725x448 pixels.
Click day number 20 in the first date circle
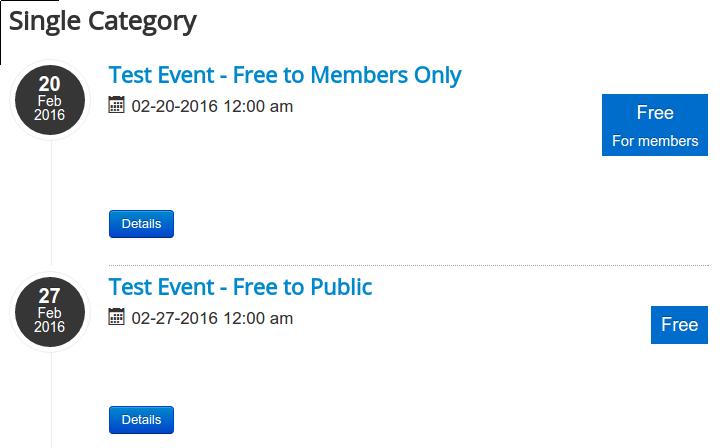[49, 85]
